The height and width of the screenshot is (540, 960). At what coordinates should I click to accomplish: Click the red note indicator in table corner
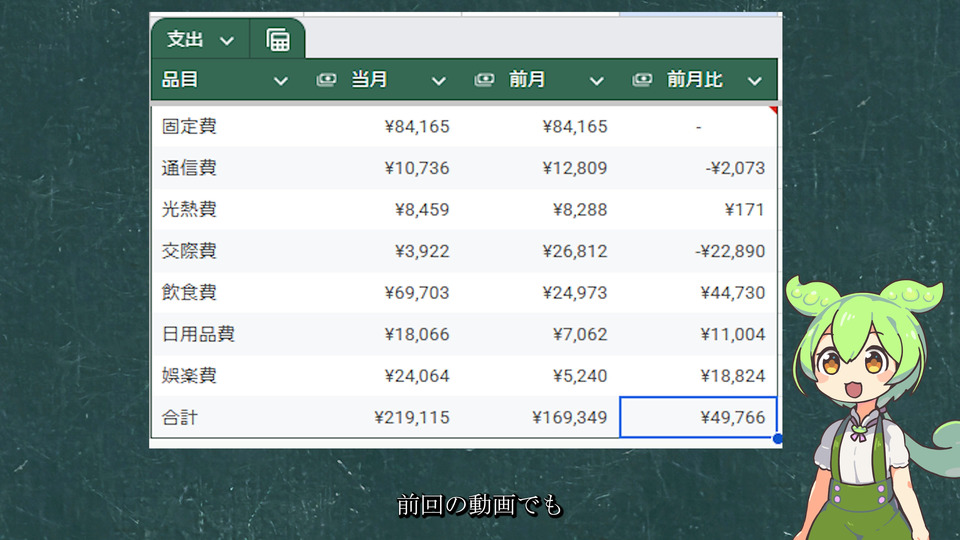point(773,110)
